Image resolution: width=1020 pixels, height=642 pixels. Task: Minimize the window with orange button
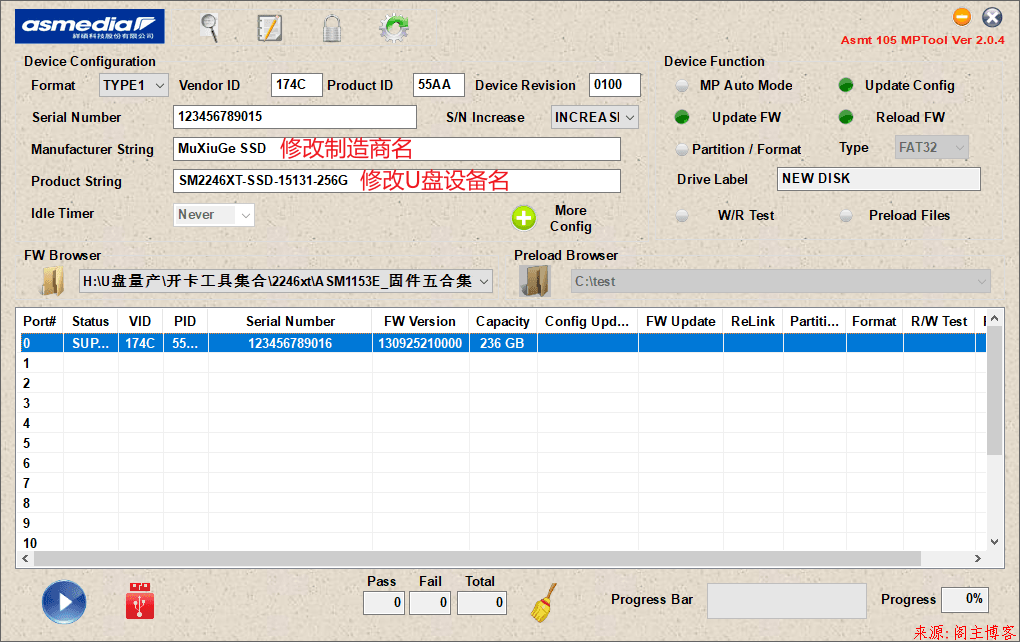[x=961, y=17]
